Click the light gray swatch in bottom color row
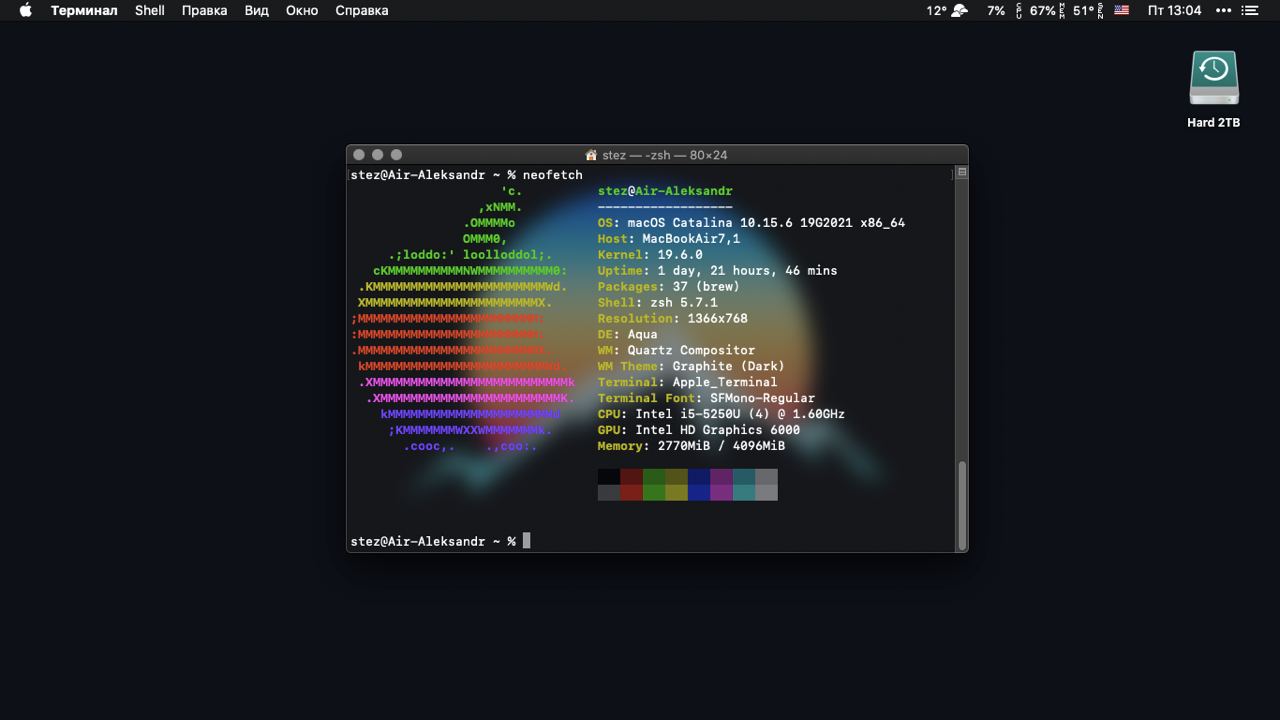Image resolution: width=1280 pixels, height=720 pixels. coord(766,492)
